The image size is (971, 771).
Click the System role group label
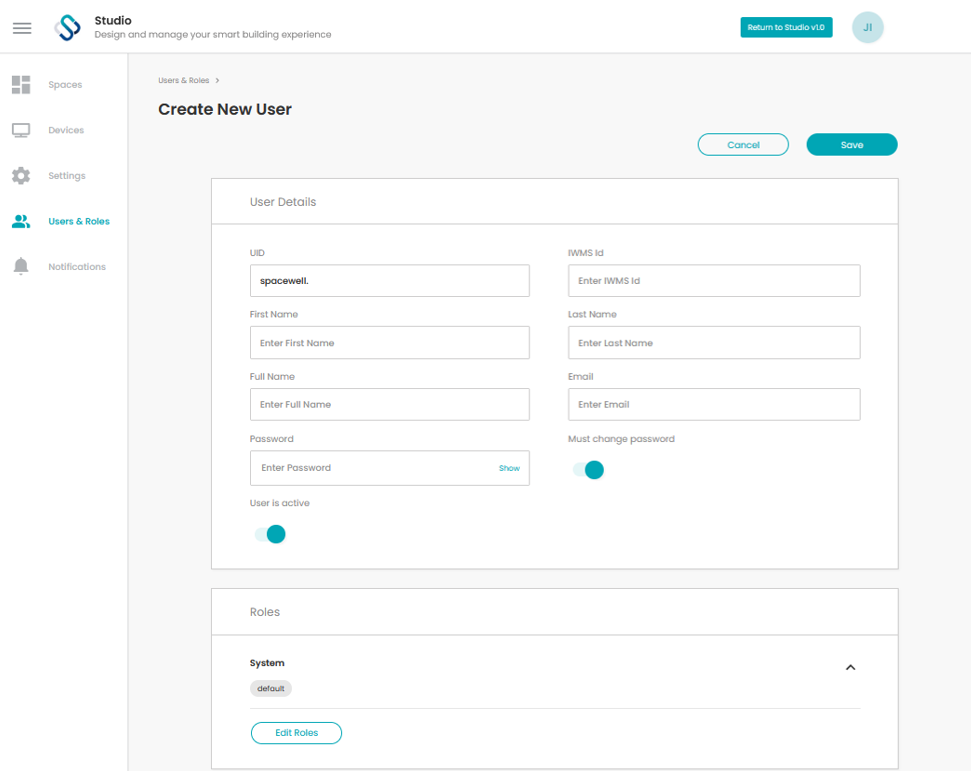coord(267,663)
